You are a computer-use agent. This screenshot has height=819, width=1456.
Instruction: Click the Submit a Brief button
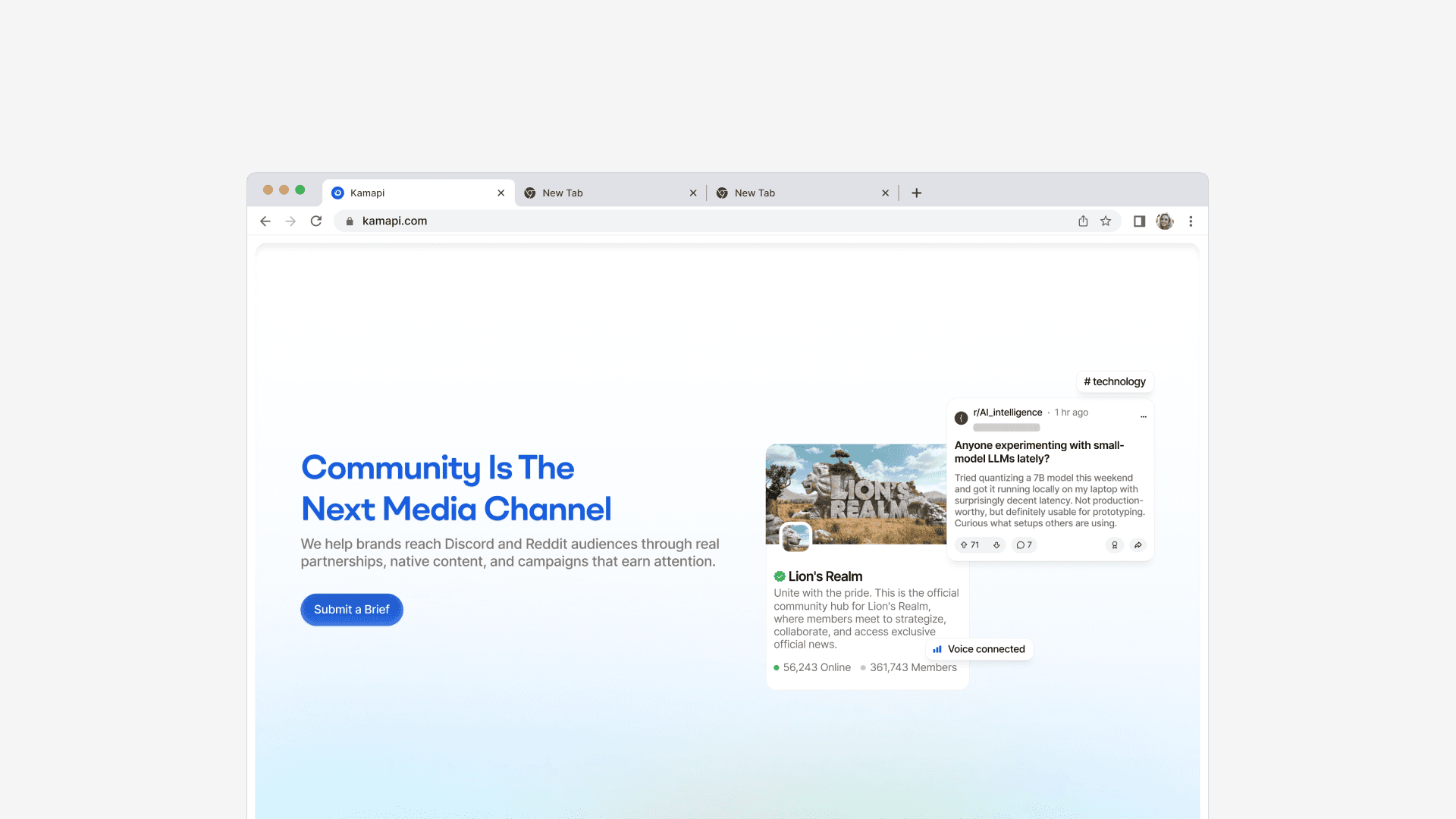coord(351,609)
